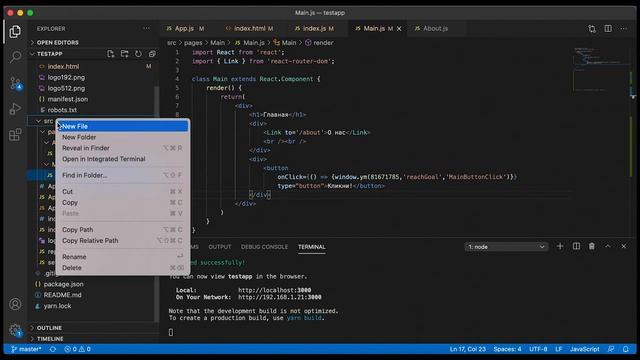The height and width of the screenshot is (360, 640).
Task: Change the JavaScript language mode
Action: tap(584, 349)
